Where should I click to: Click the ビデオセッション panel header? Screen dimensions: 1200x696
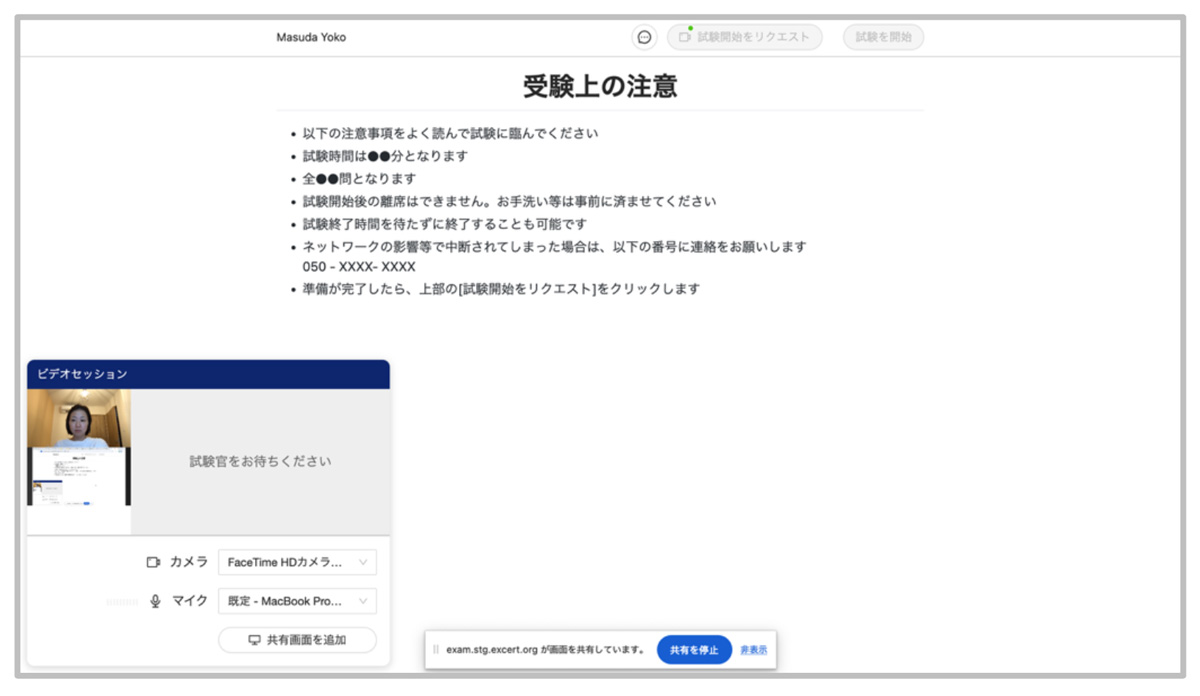208,374
